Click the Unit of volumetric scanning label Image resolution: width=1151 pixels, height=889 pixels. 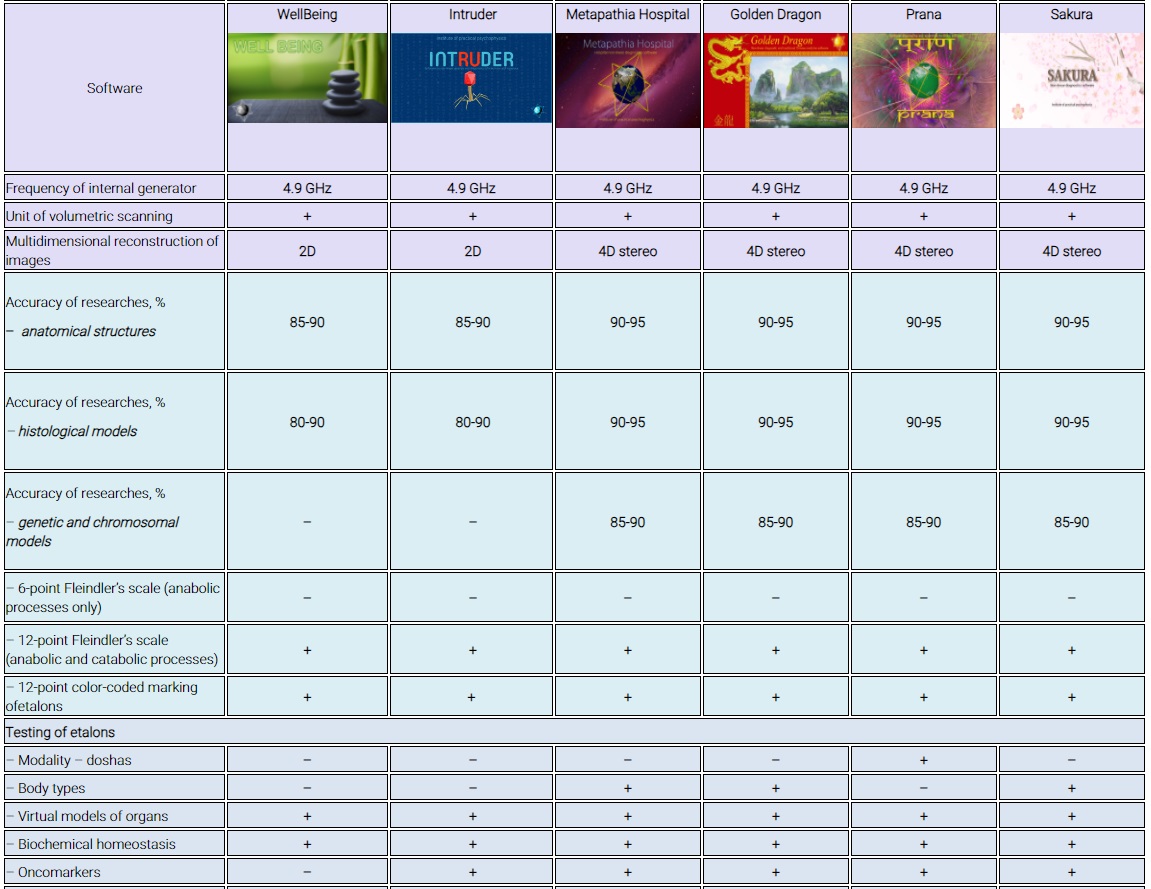[90, 216]
